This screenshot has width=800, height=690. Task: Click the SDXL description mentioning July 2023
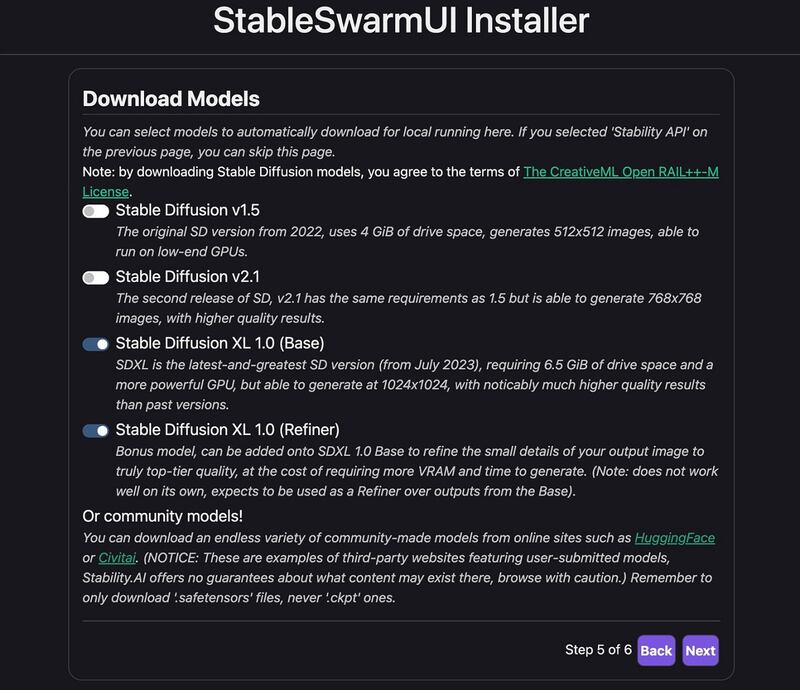point(414,385)
